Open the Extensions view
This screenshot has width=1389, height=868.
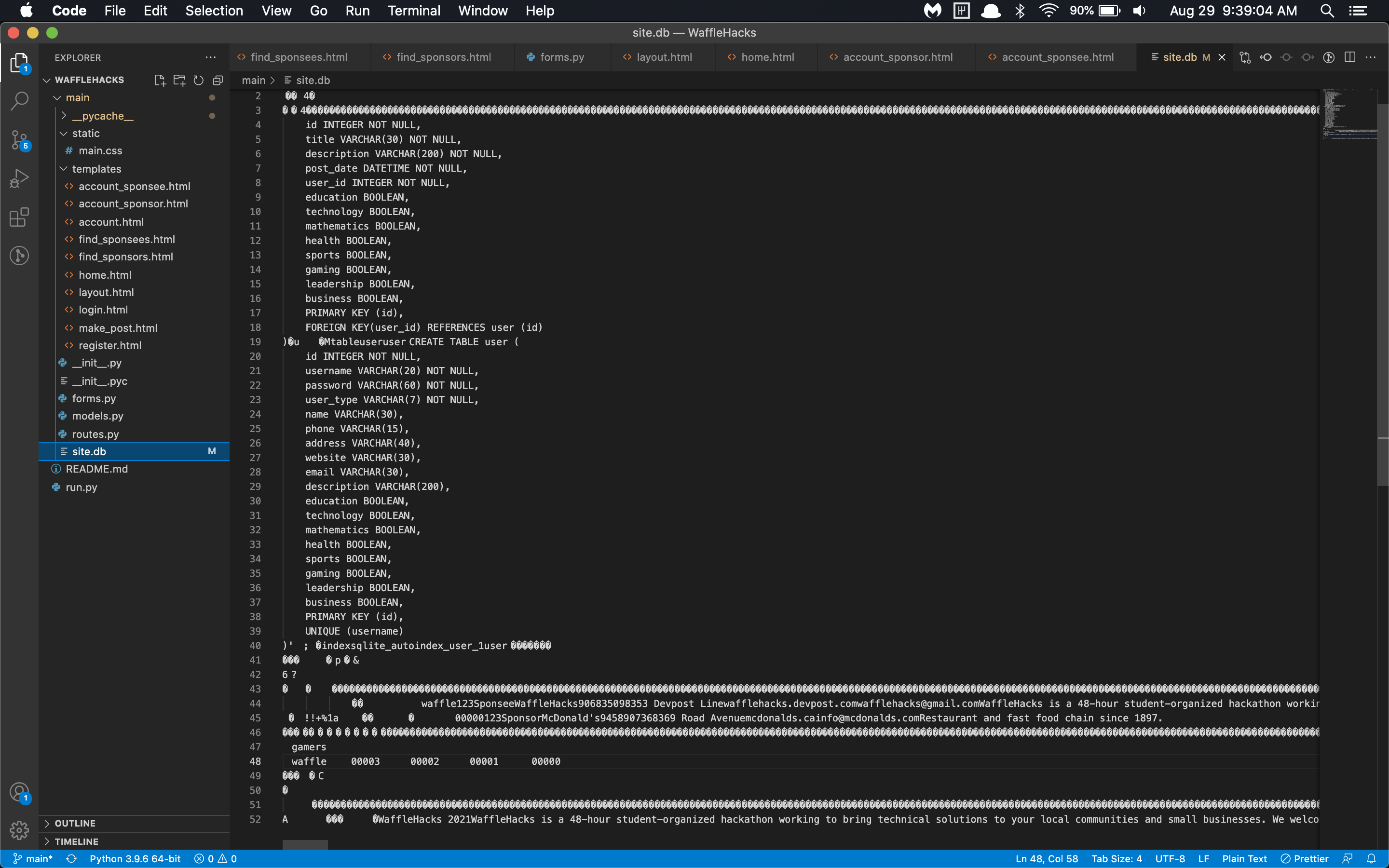pos(19,217)
